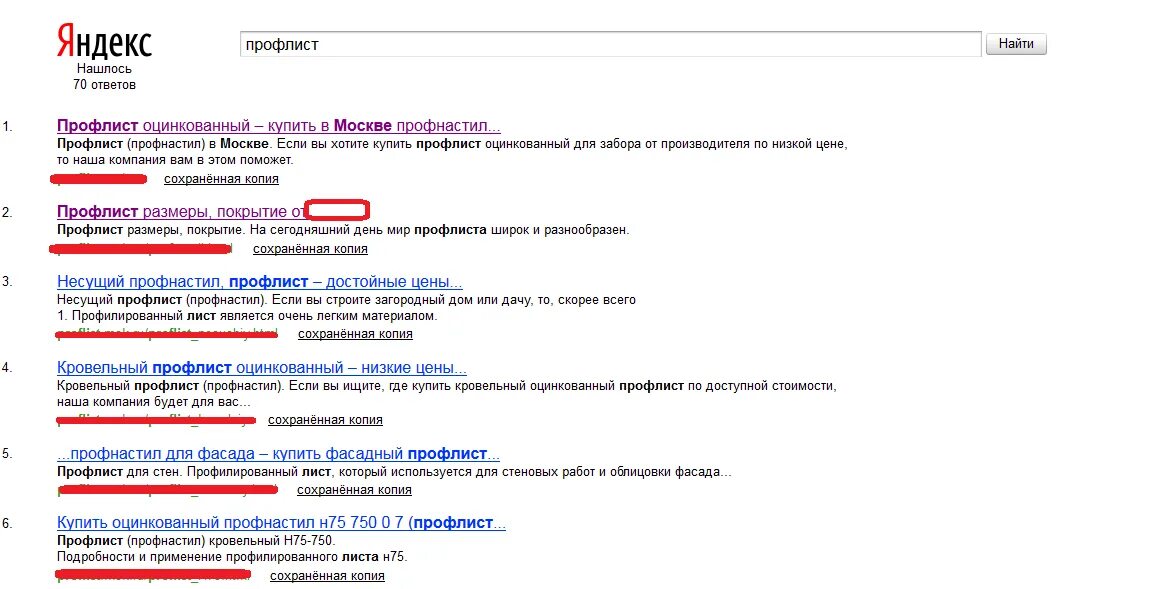Click the Яндекс logo
The image size is (1155, 589).
click(105, 43)
